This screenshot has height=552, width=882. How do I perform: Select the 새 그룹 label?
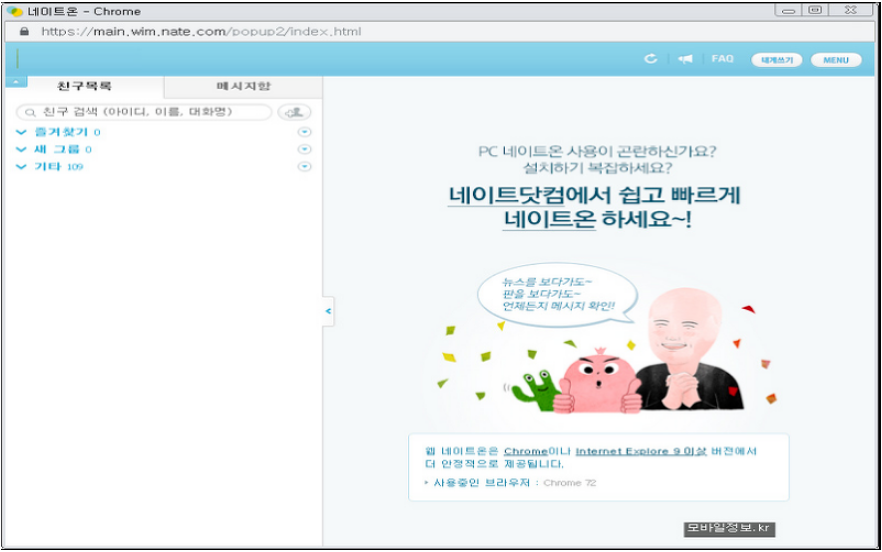coord(57,149)
